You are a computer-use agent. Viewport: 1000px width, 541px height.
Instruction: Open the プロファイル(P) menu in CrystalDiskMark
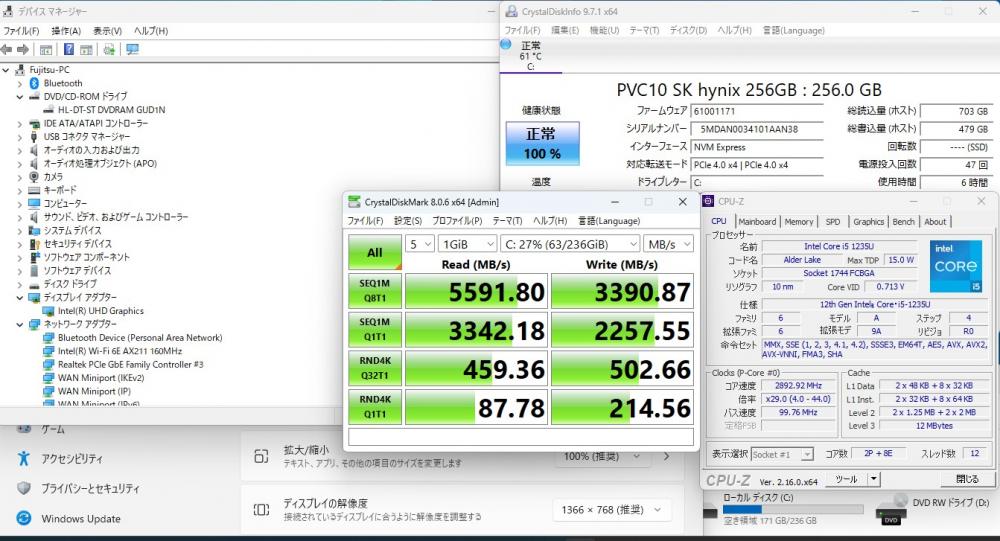[x=458, y=220]
